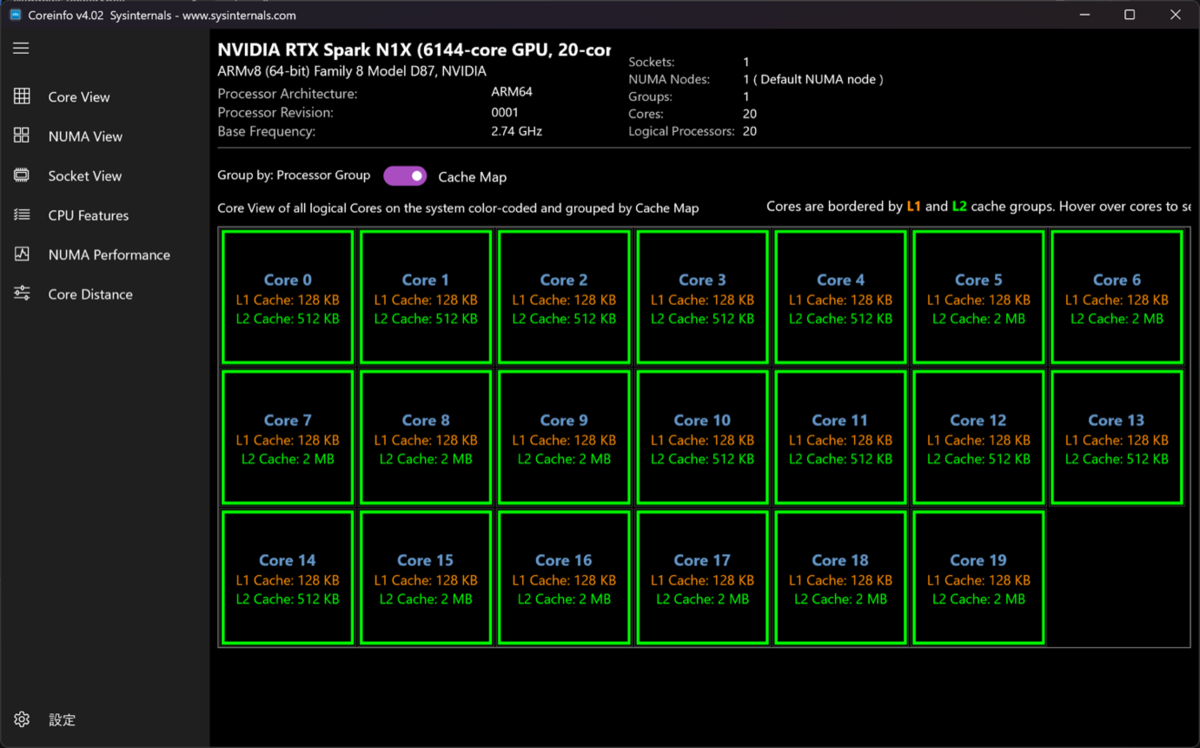Click the ARM64 architecture value
Viewport: 1200px width, 748px height.
point(512,92)
